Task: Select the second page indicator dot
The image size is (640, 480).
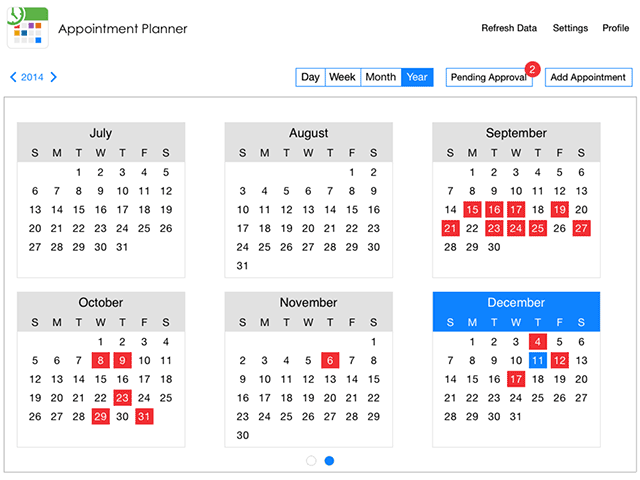Action: [x=329, y=461]
